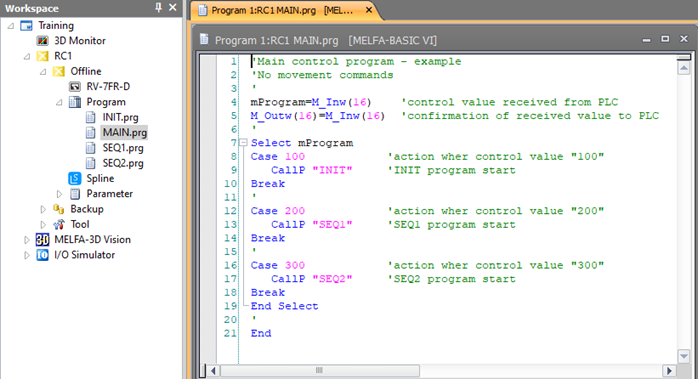Click the CallP "INIT" code line
Screen dimensions: 698x379
click(x=312, y=170)
